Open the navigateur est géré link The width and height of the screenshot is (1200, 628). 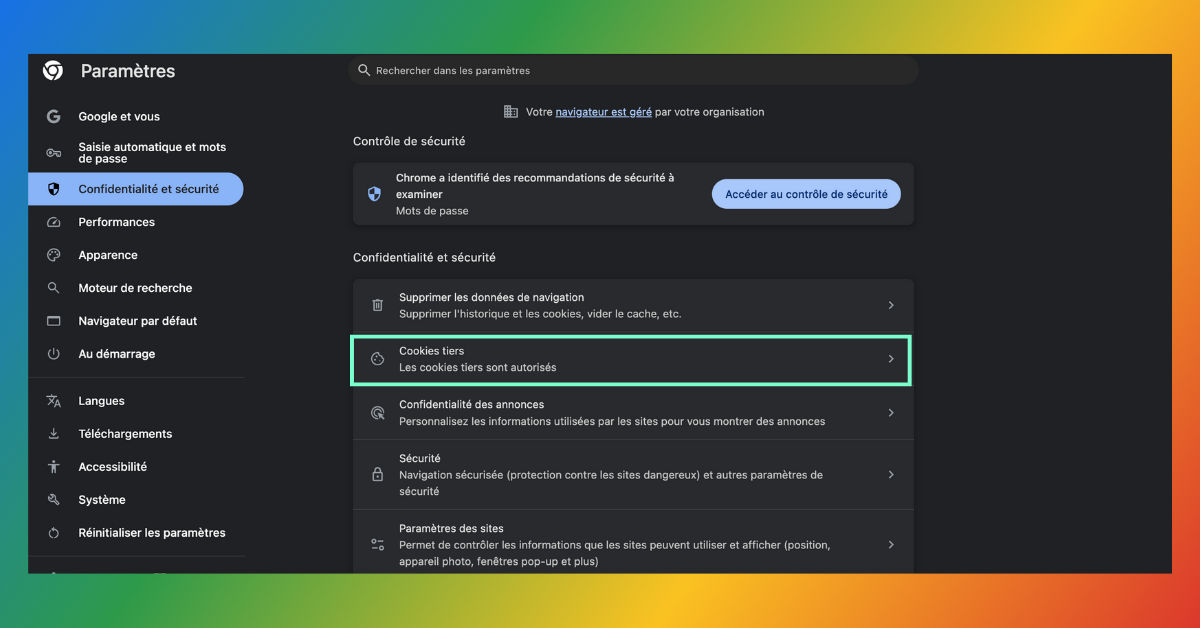pos(603,112)
